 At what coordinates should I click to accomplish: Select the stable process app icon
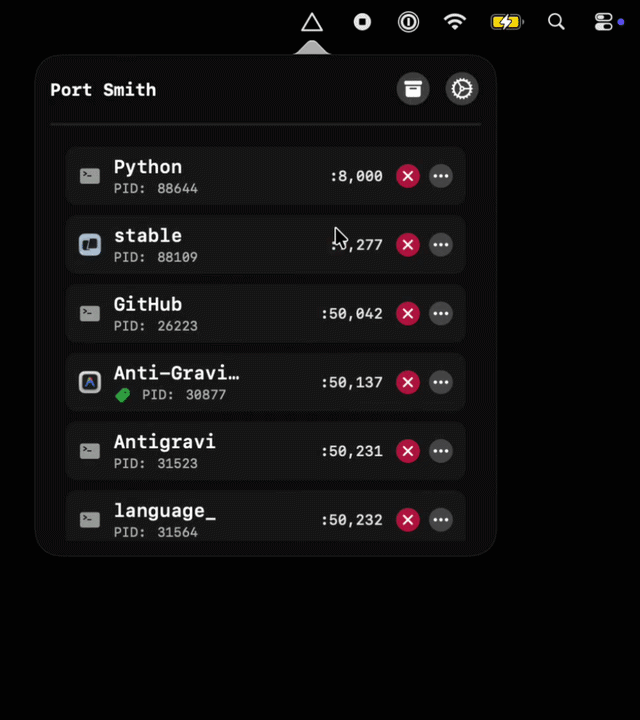coord(90,245)
